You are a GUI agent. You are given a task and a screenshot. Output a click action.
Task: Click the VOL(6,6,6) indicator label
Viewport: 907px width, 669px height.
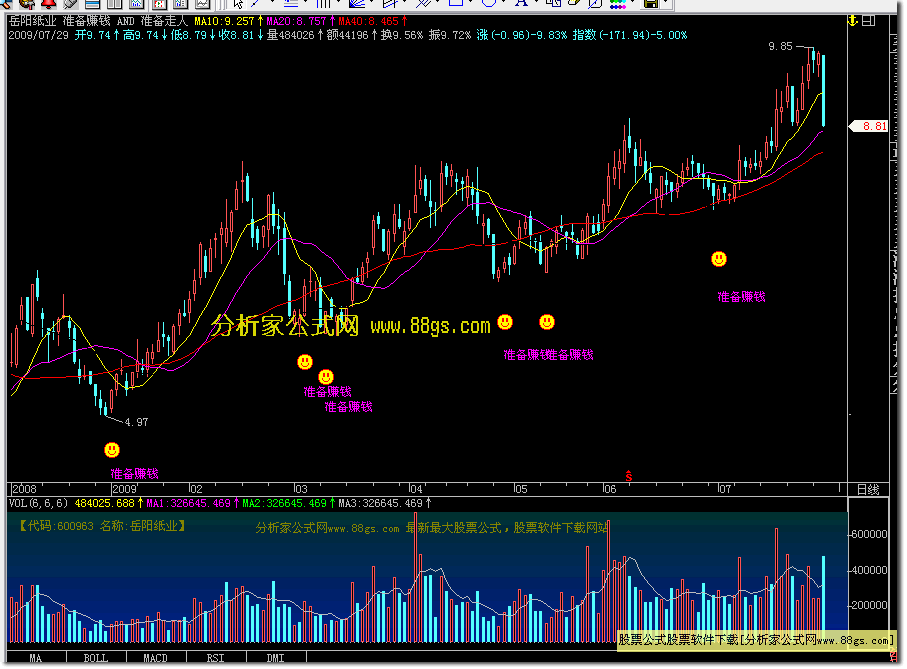click(38, 504)
